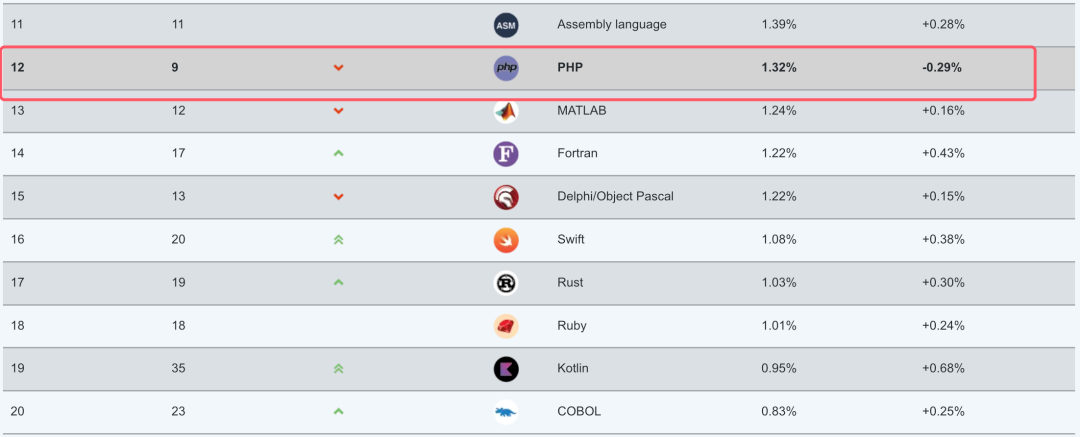This screenshot has width=1080, height=437.
Task: Click the Rust gear logo
Action: (x=506, y=283)
